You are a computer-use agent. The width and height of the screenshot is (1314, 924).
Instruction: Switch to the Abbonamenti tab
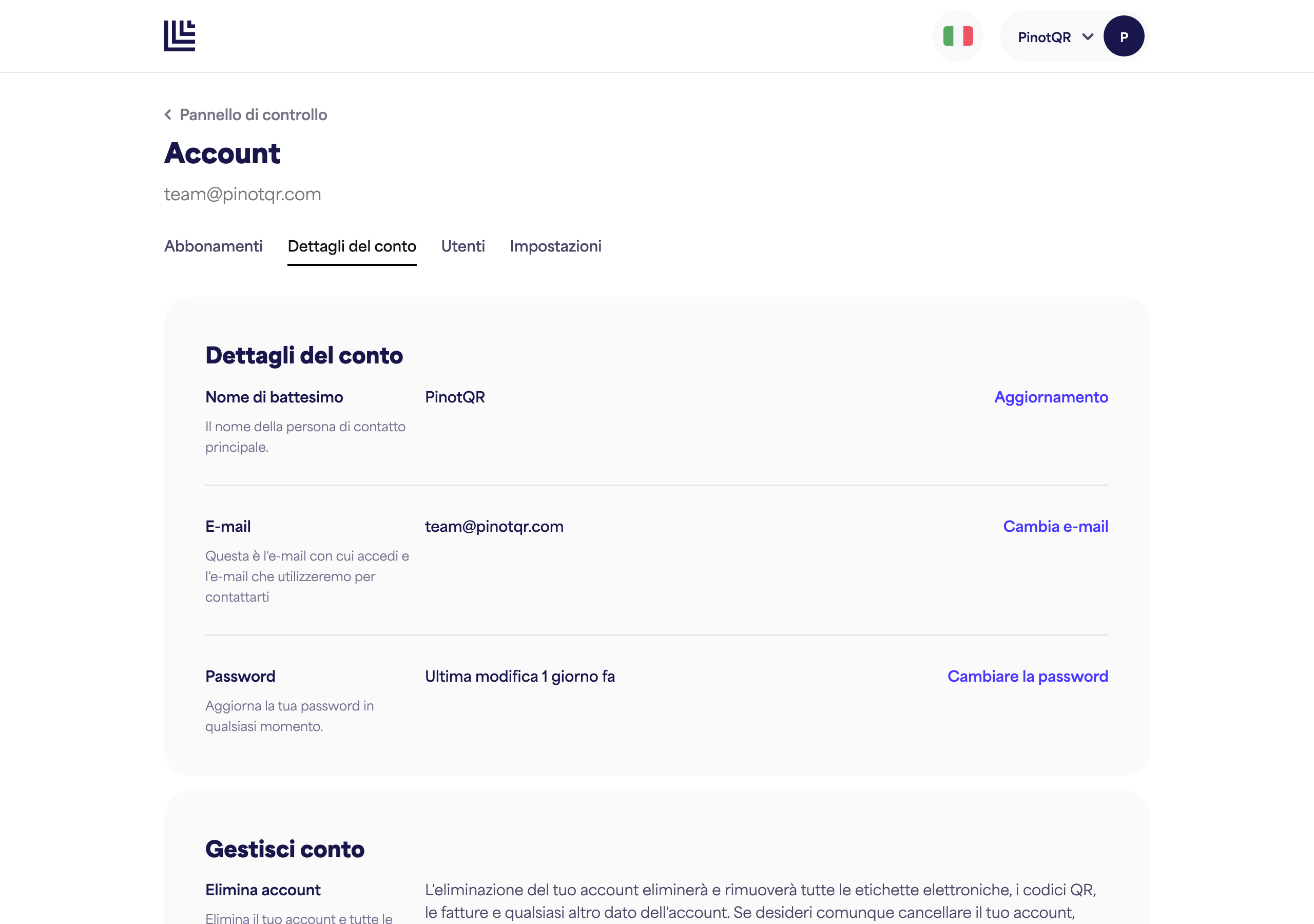pyautogui.click(x=214, y=246)
